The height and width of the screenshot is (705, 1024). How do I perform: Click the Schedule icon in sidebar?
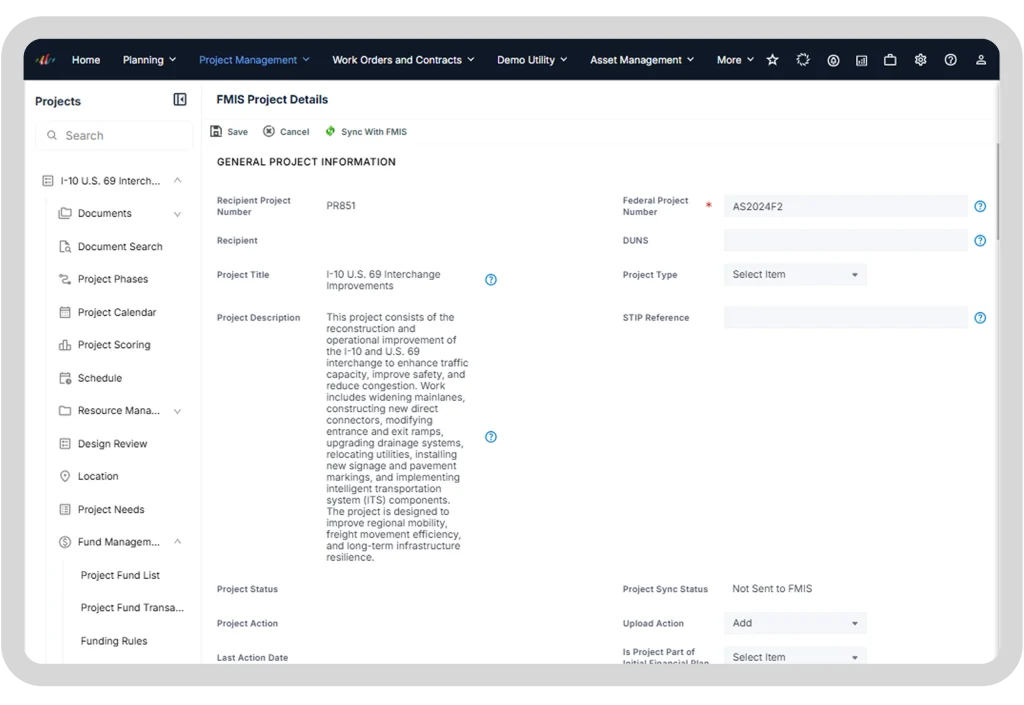coord(65,378)
